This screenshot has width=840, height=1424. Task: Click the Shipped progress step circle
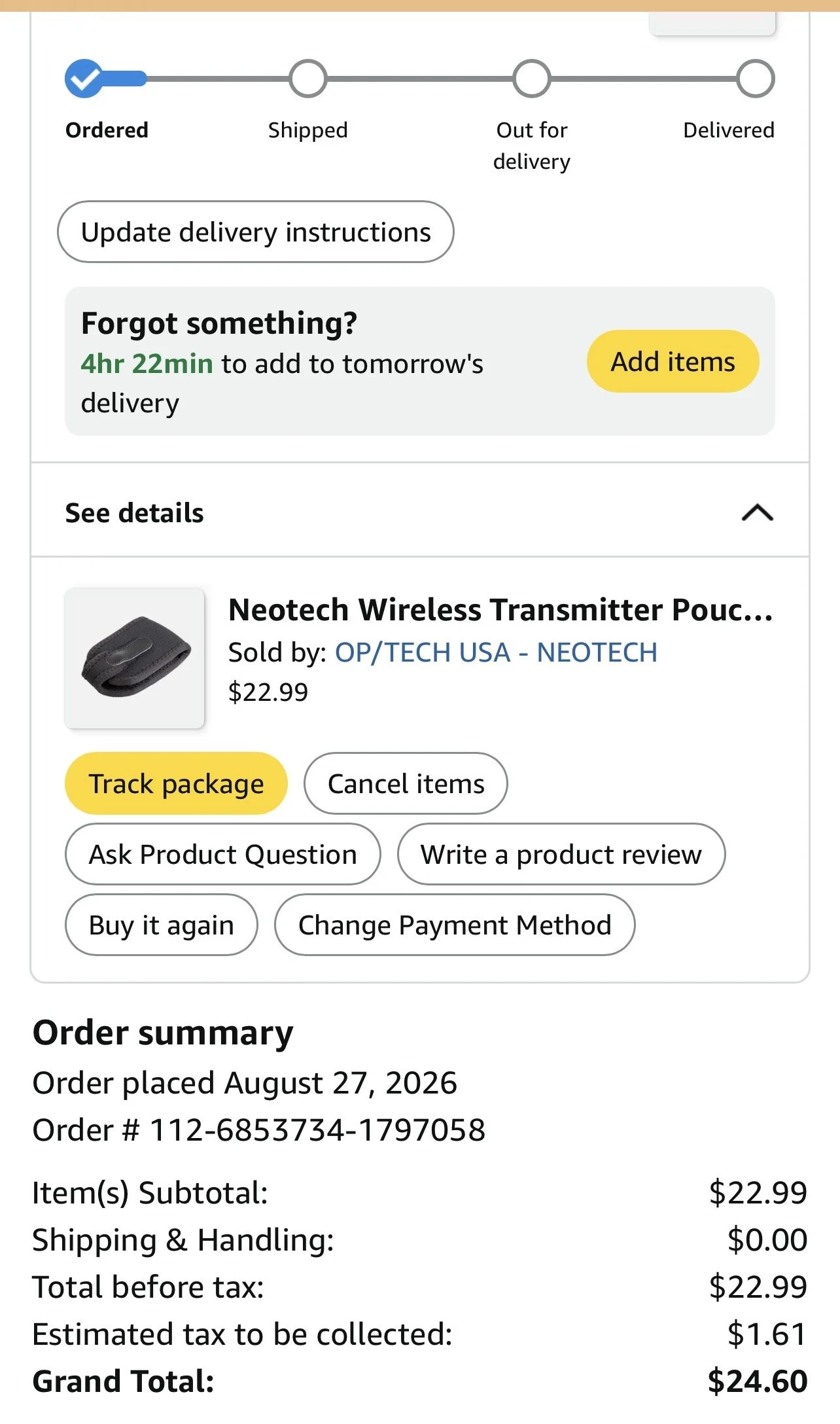308,79
